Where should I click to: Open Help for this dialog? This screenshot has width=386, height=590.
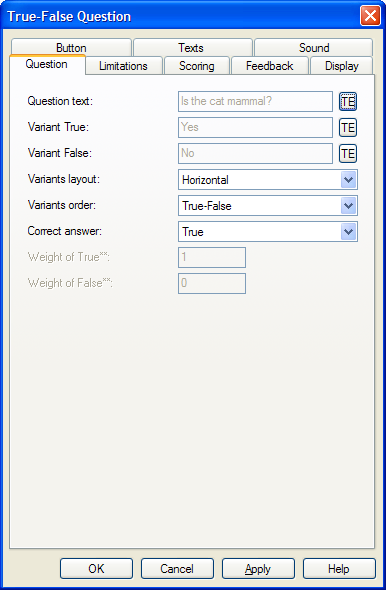click(339, 569)
